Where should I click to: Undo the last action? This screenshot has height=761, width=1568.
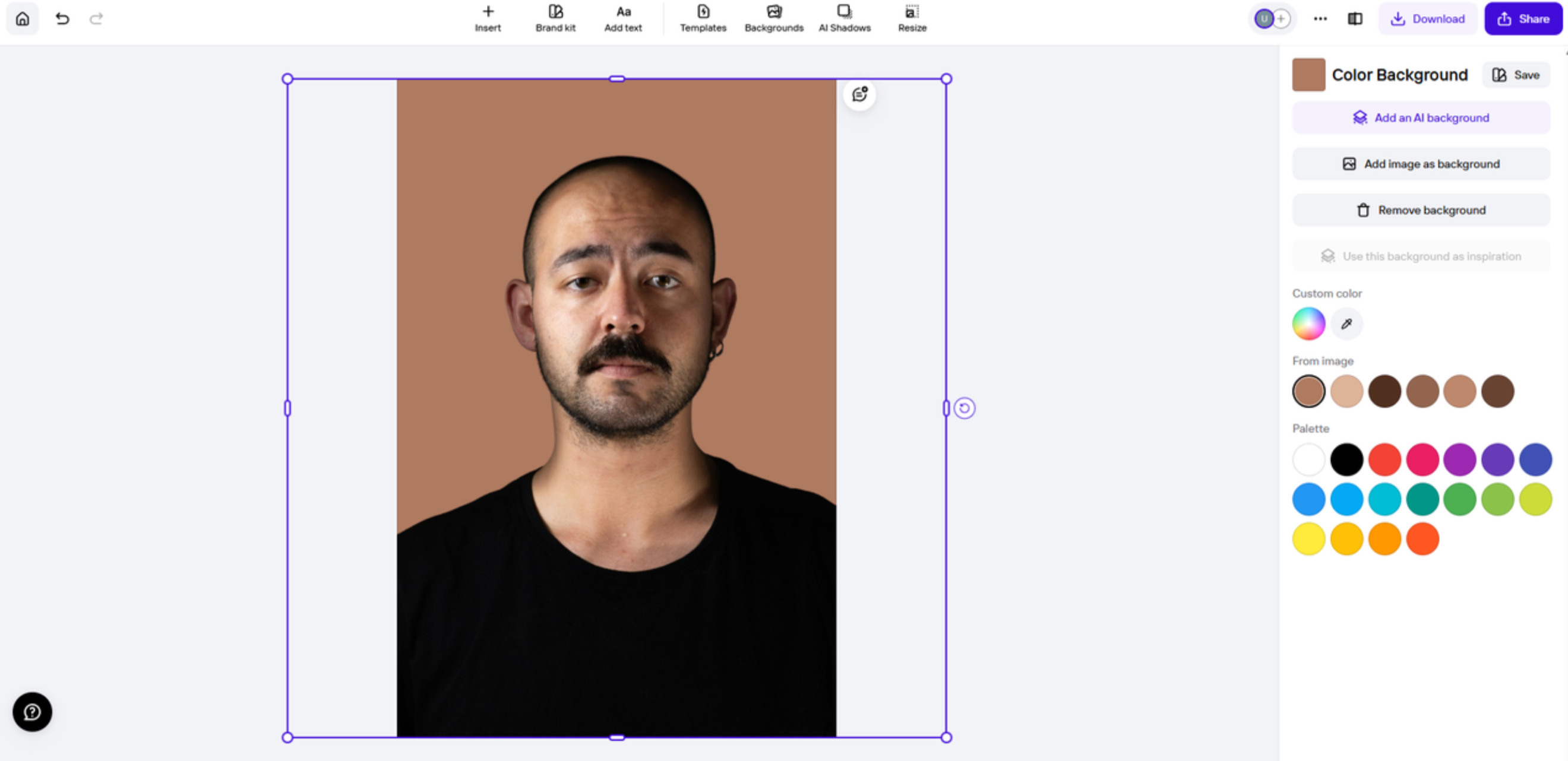(x=62, y=18)
